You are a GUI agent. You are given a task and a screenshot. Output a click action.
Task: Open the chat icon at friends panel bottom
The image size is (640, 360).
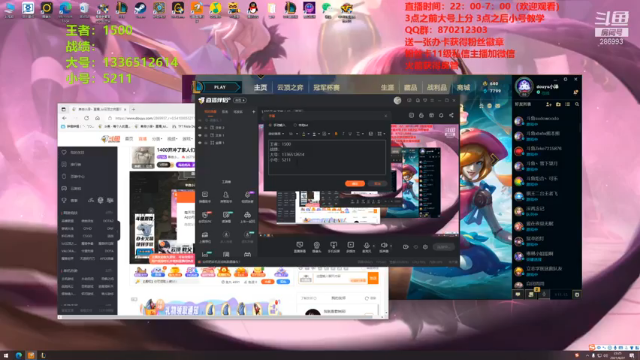[518, 294]
